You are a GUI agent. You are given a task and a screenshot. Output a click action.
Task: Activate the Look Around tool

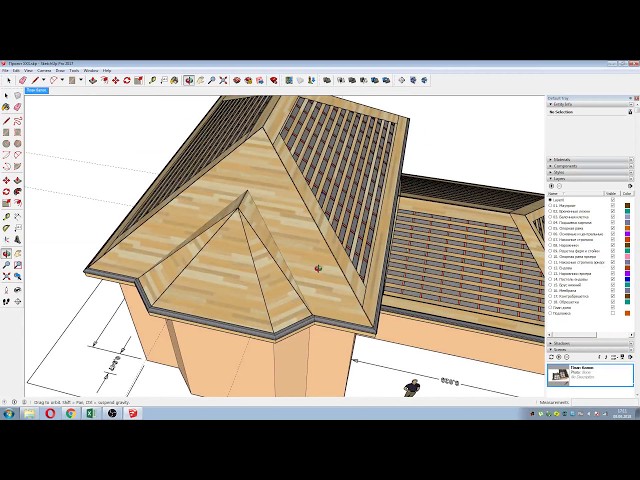(18, 290)
